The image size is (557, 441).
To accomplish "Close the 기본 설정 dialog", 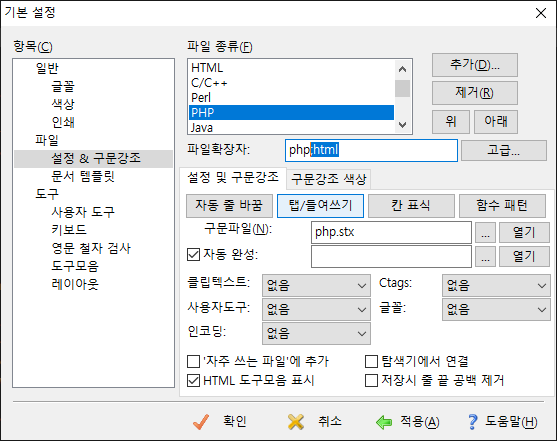I will (x=541, y=13).
